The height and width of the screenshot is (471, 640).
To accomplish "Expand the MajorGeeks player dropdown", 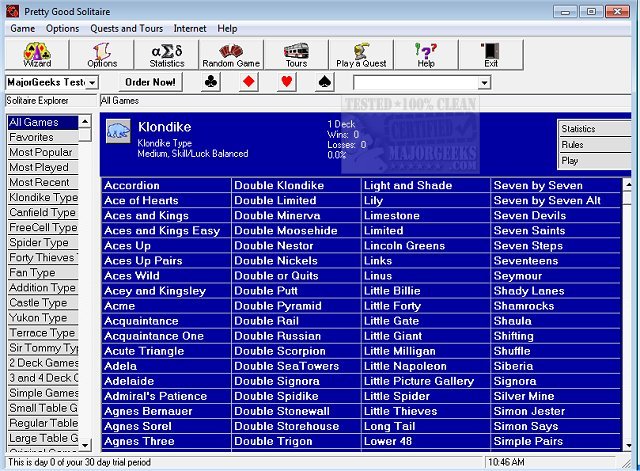I will point(92,82).
